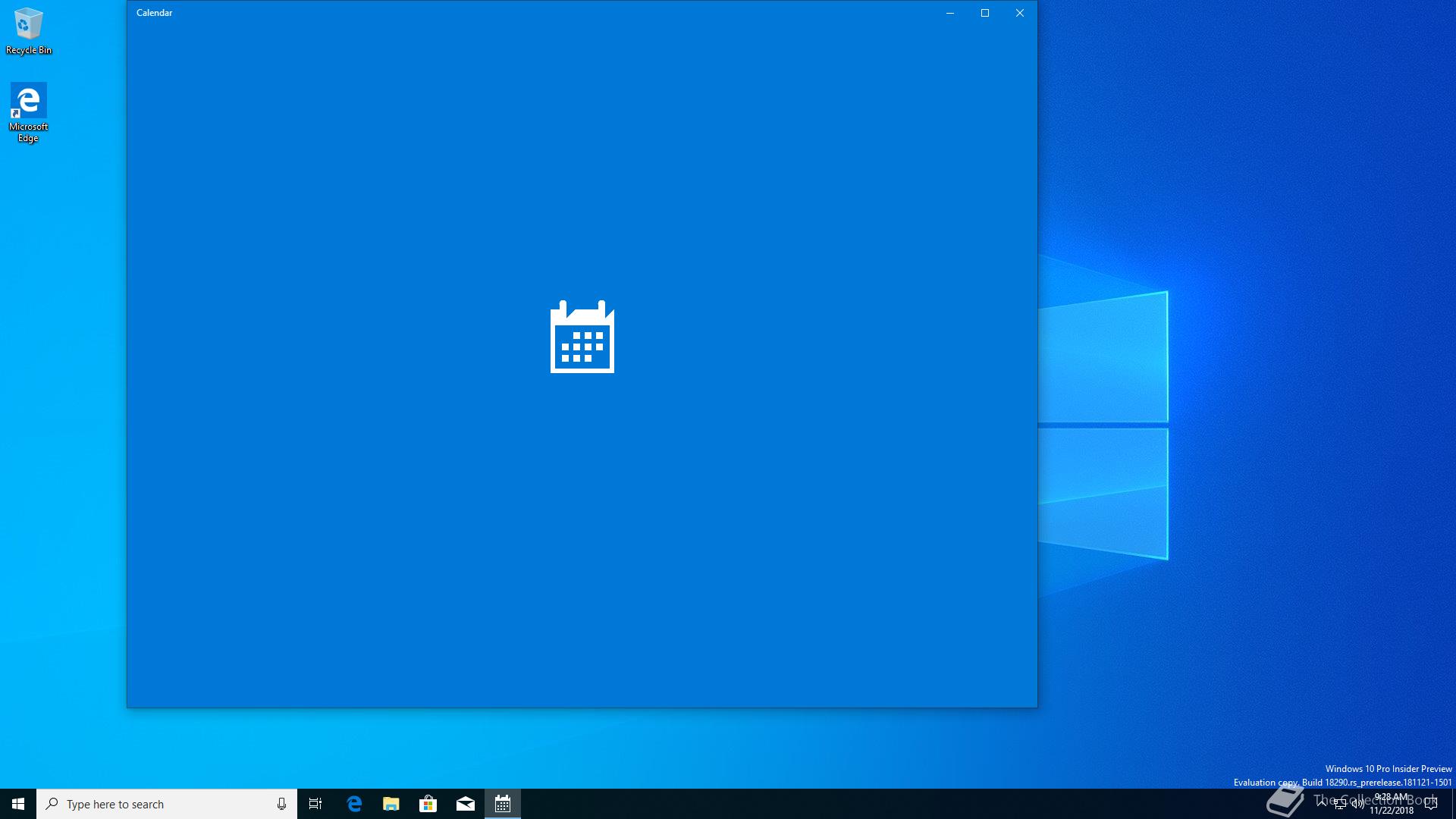The image size is (1456, 819).
Task: Open Microsoft Store from the taskbar
Action: coord(428,804)
